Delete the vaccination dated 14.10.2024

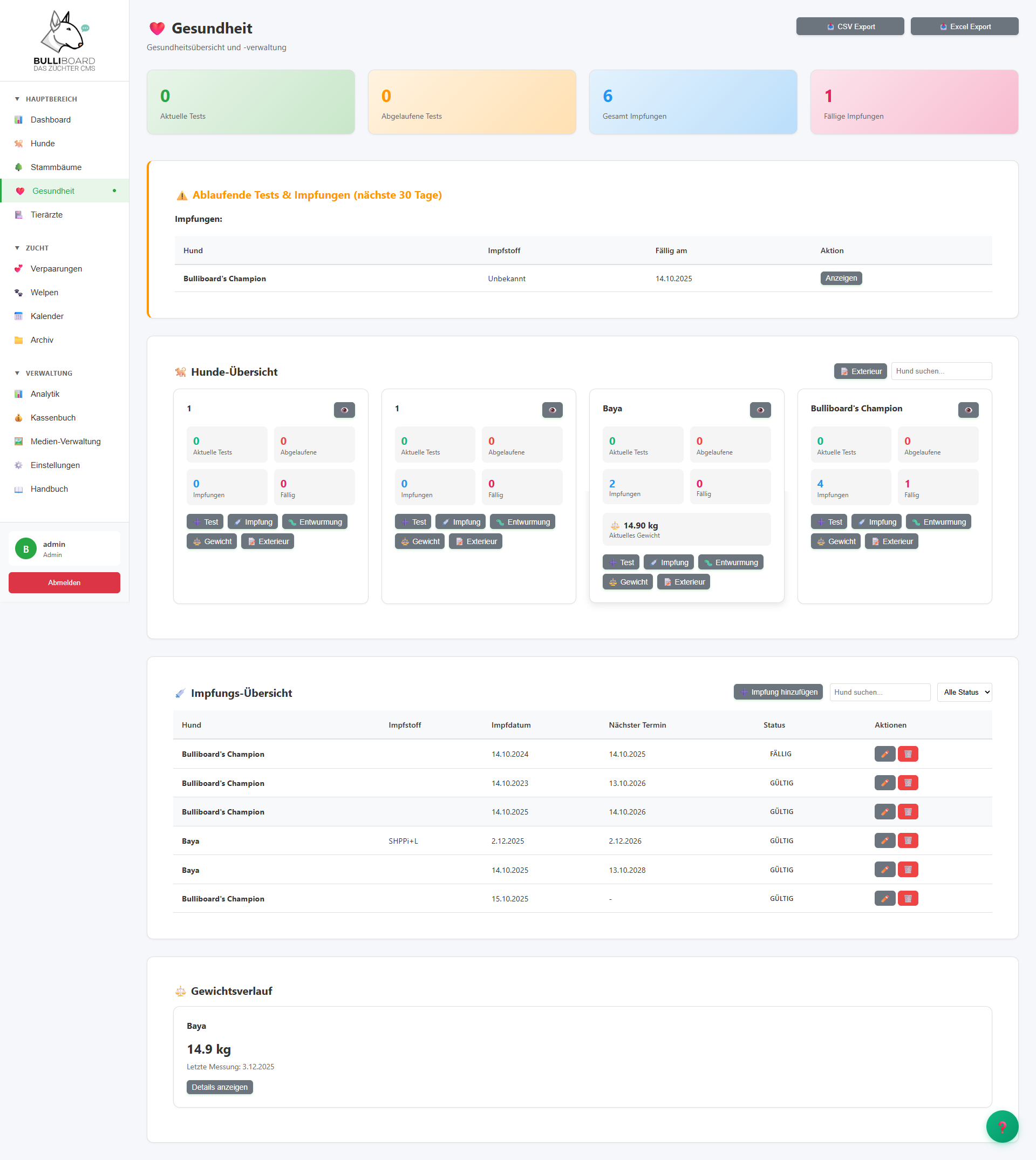click(908, 754)
